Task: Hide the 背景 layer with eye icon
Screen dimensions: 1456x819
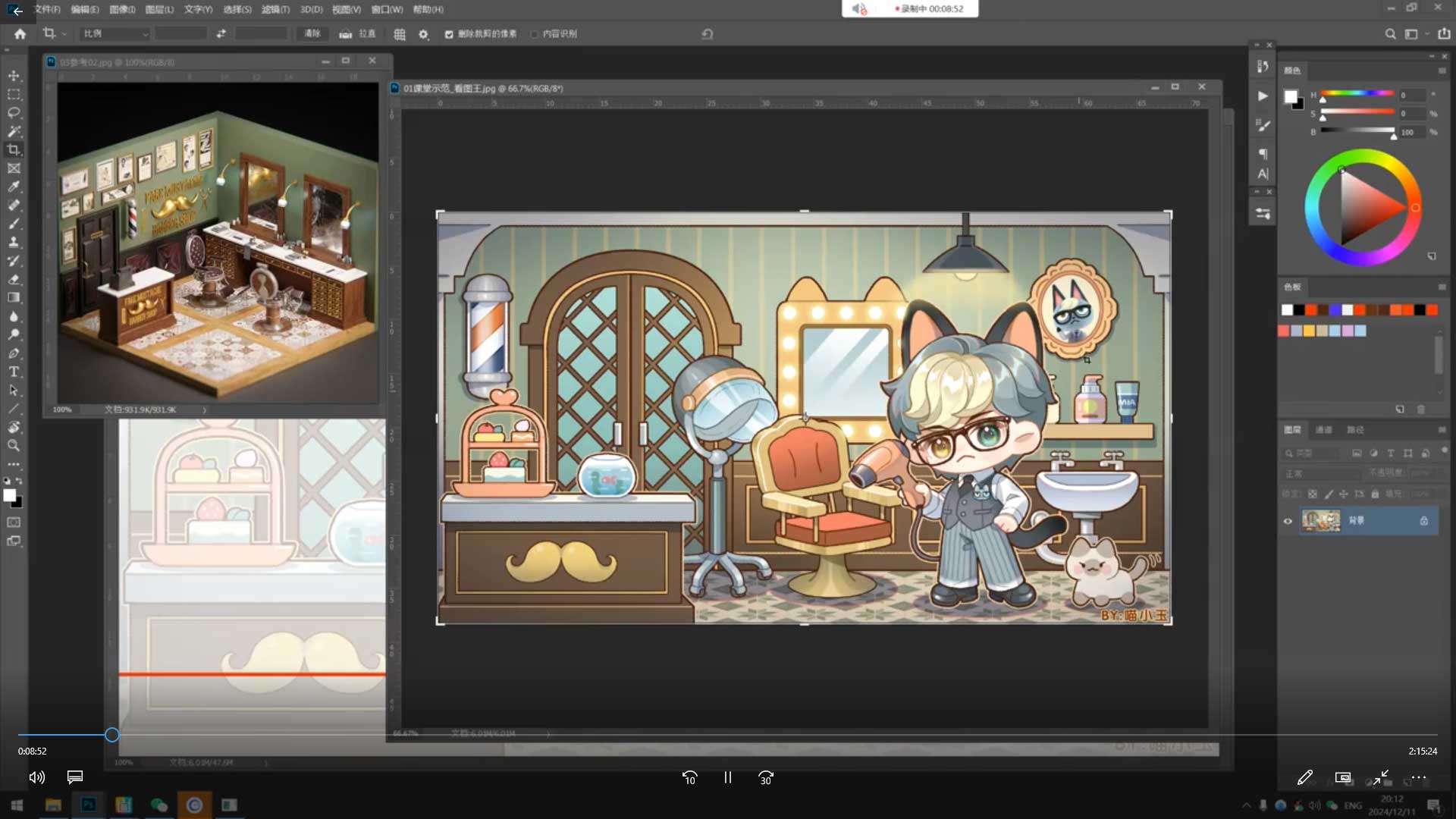Action: click(x=1288, y=521)
